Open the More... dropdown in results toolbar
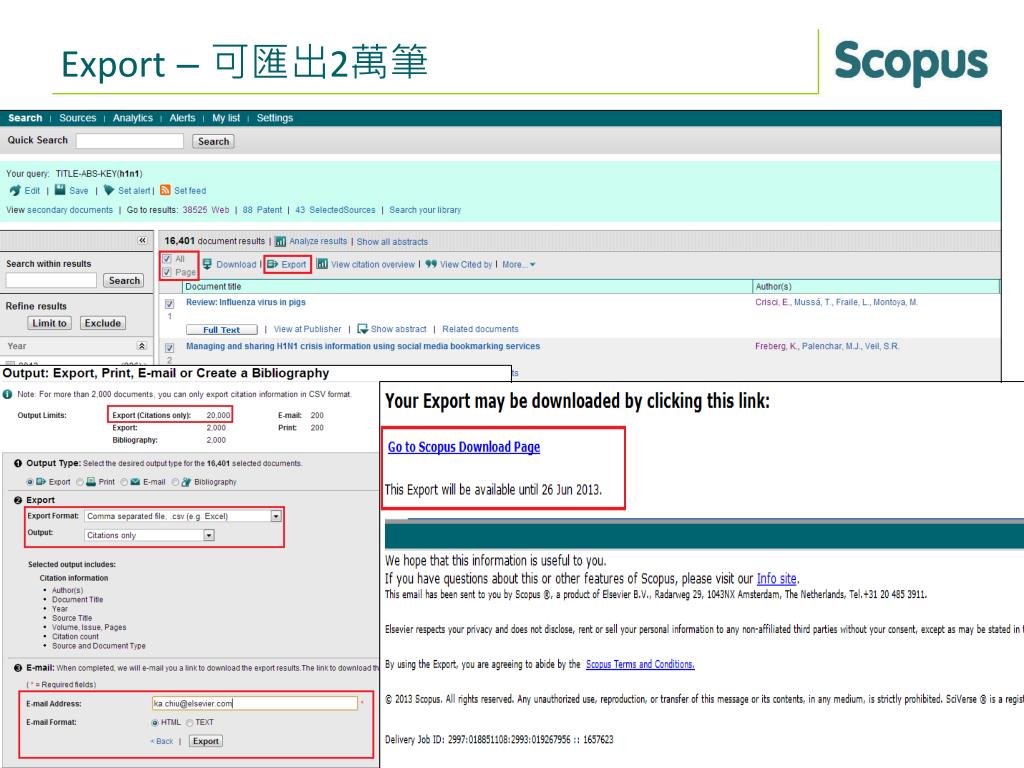This screenshot has width=1024, height=768. 519,264
